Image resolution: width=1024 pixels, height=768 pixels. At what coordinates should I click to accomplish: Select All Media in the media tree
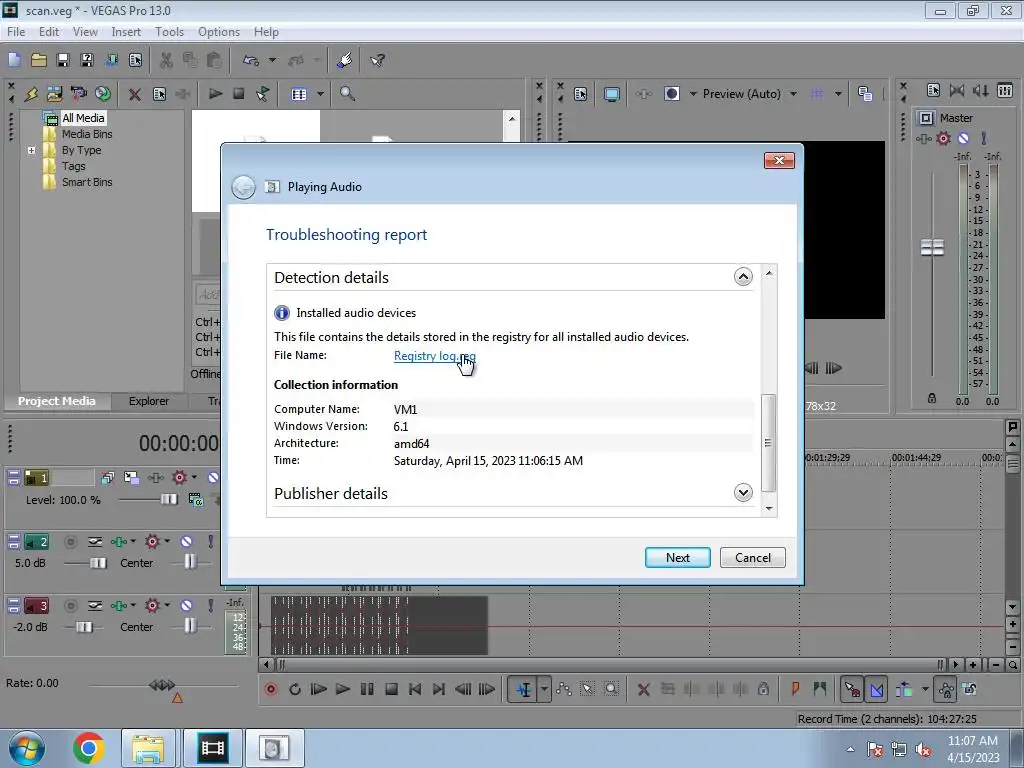pyautogui.click(x=83, y=118)
